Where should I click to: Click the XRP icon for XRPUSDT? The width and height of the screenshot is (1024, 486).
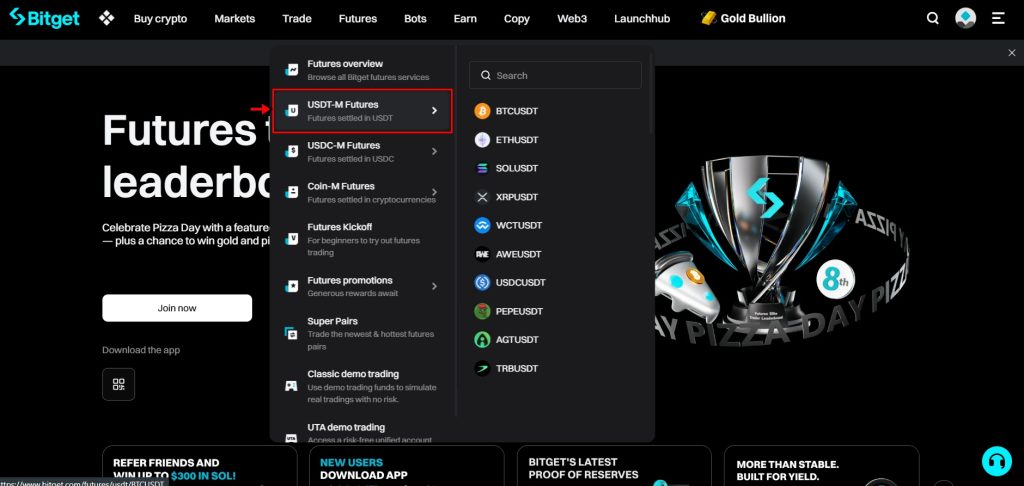pos(482,197)
